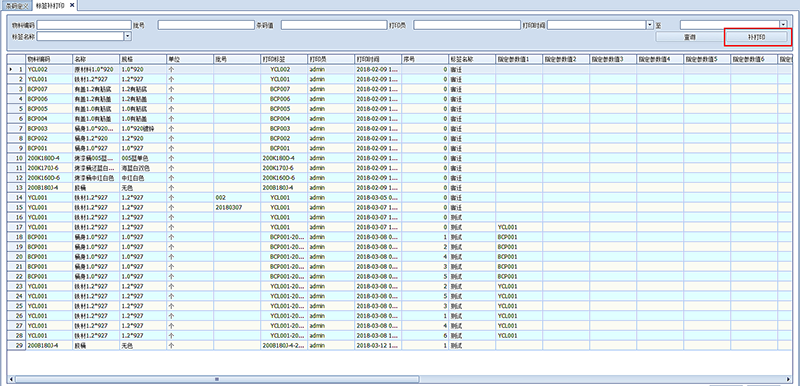The image size is (800, 386).
Task: Click the 名称 column header
Action: tap(96, 59)
